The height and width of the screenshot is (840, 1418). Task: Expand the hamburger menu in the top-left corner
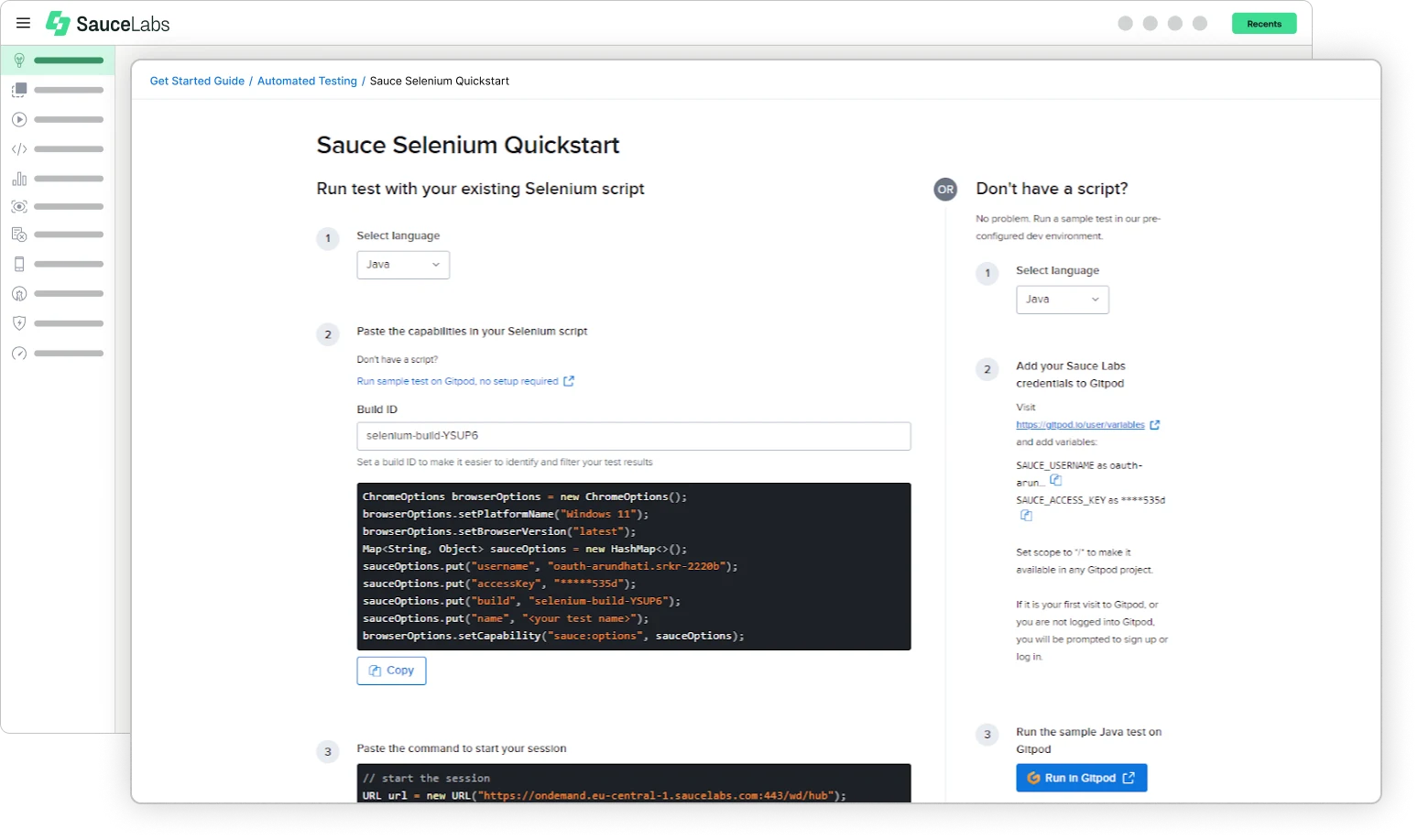23,23
